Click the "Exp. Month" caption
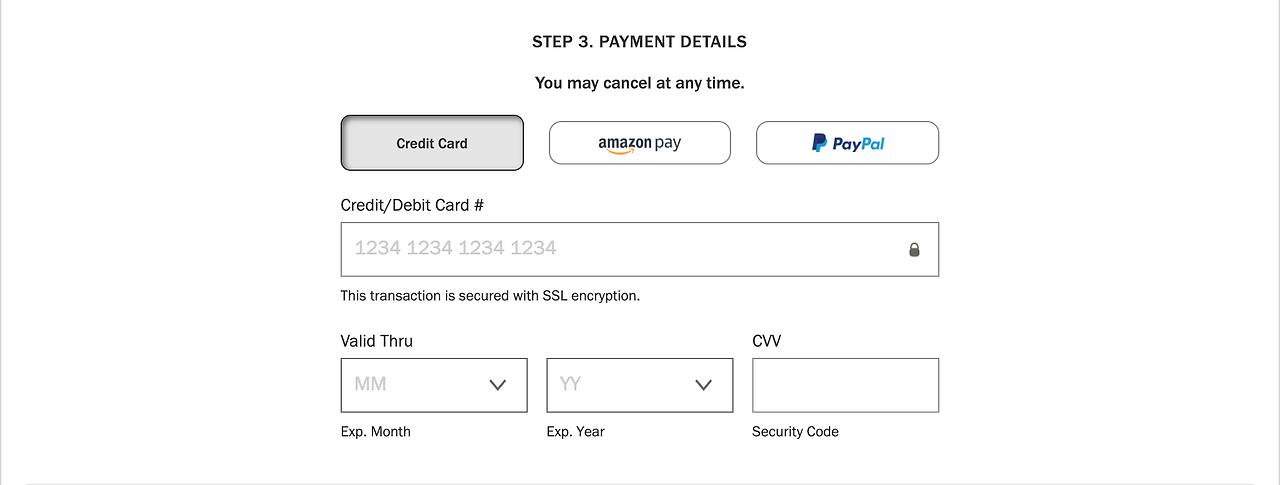The height and width of the screenshot is (485, 1280). (375, 432)
